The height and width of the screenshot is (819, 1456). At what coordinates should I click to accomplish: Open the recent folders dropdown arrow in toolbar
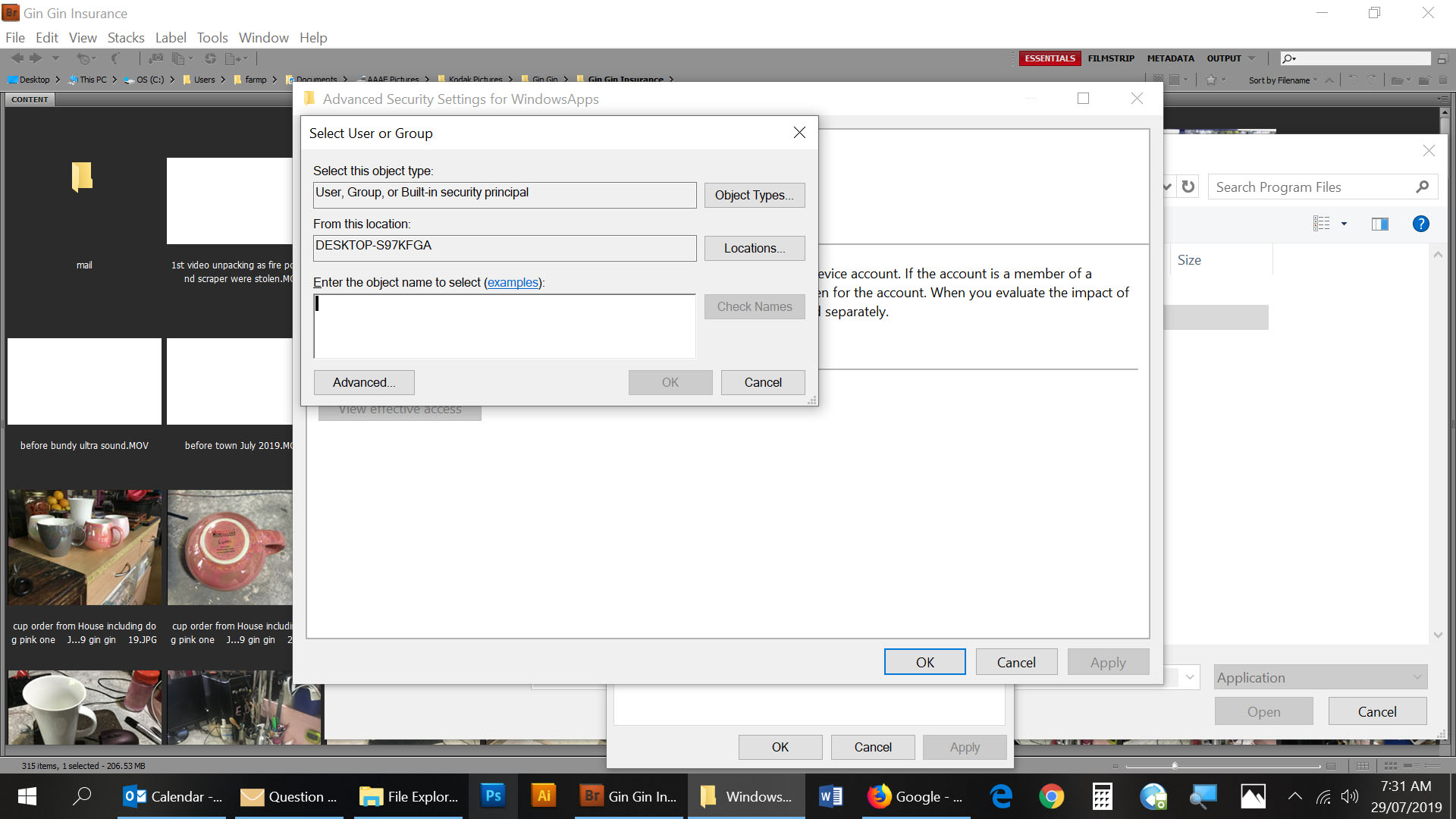55,58
